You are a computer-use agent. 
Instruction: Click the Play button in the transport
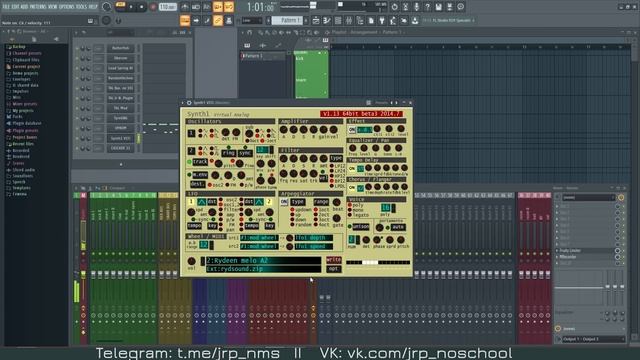131,7
